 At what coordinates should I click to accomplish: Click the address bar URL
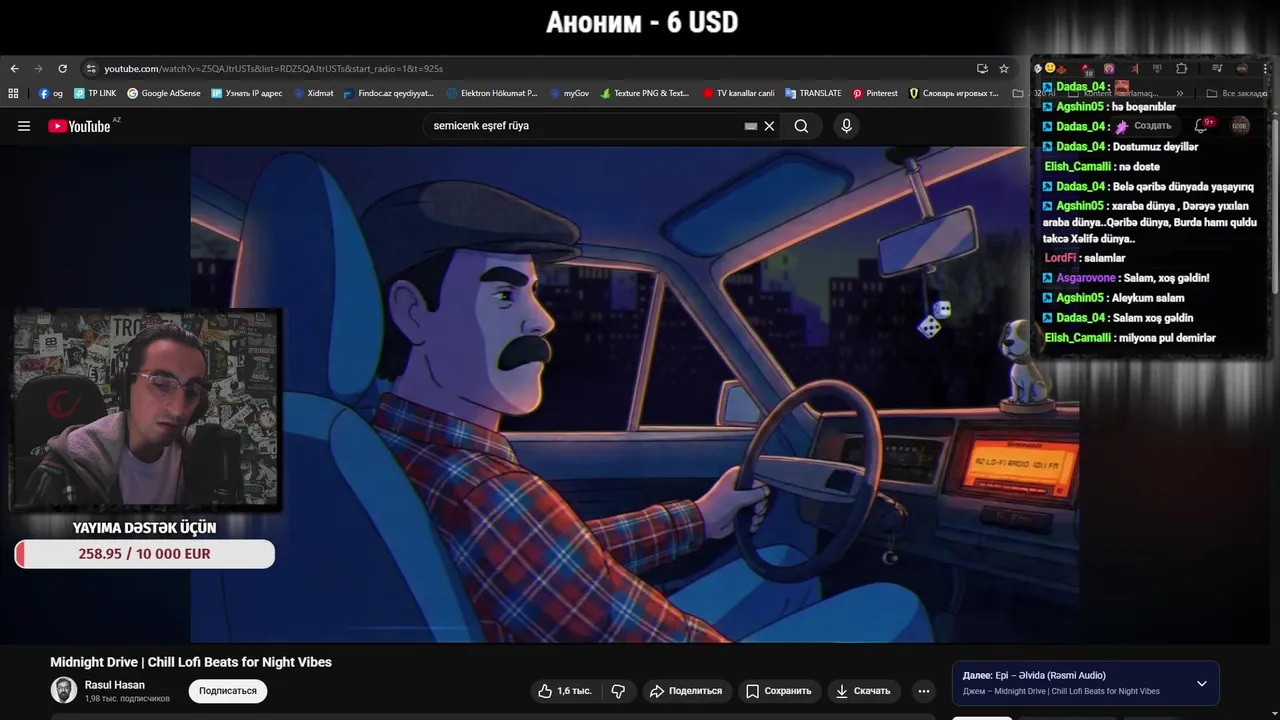pyautogui.click(x=273, y=69)
